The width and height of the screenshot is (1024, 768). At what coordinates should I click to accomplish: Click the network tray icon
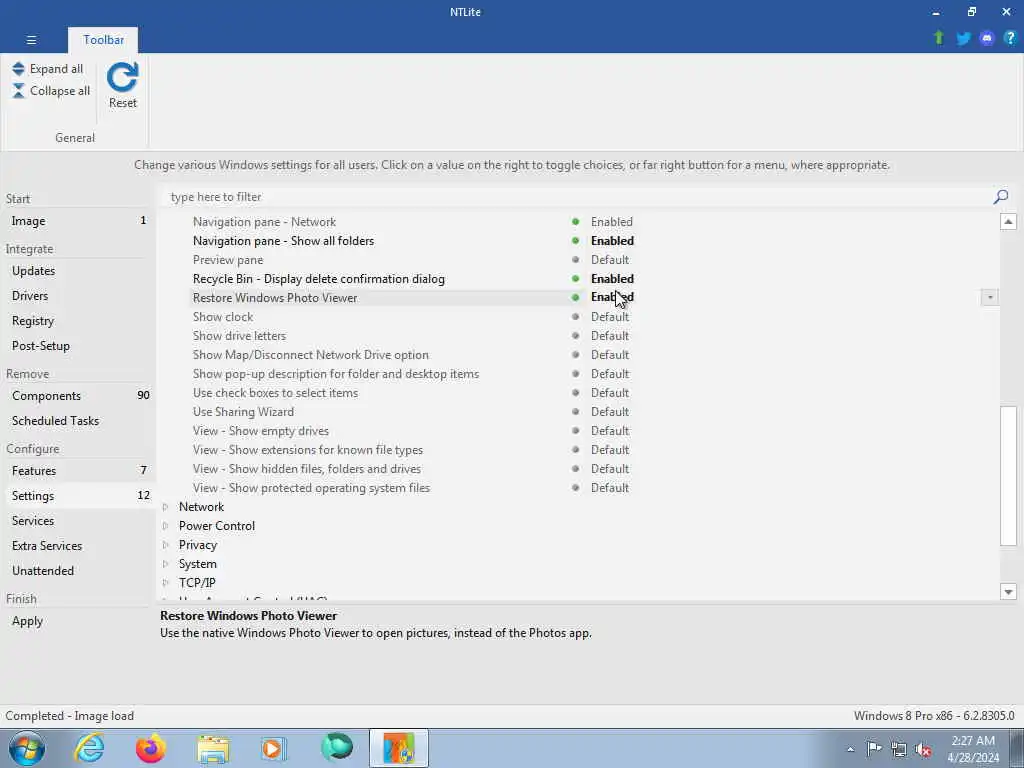pyautogui.click(x=899, y=749)
